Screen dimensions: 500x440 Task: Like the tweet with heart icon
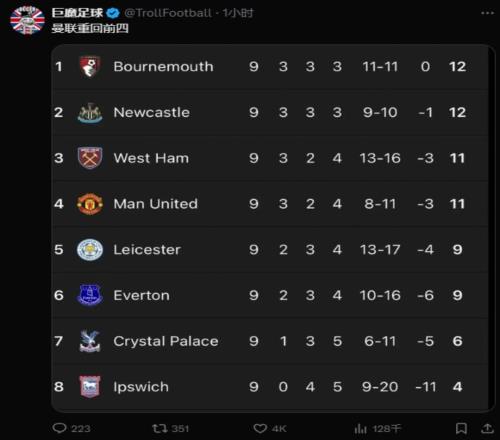[260, 428]
